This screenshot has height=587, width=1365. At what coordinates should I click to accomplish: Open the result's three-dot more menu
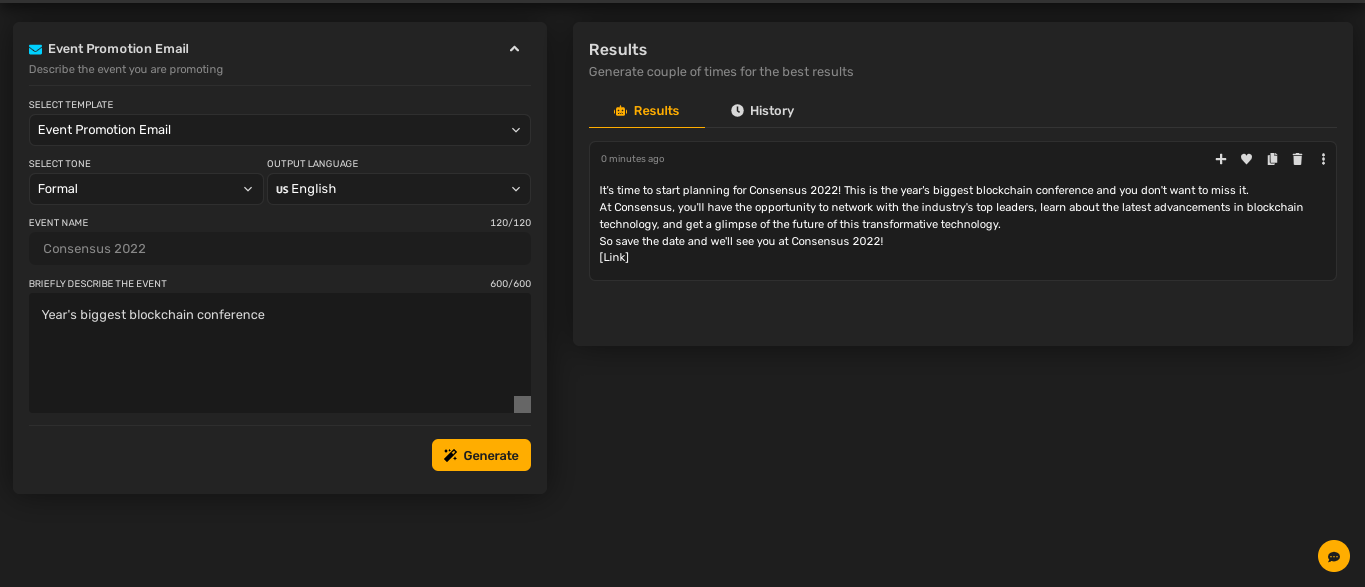pyautogui.click(x=1323, y=159)
